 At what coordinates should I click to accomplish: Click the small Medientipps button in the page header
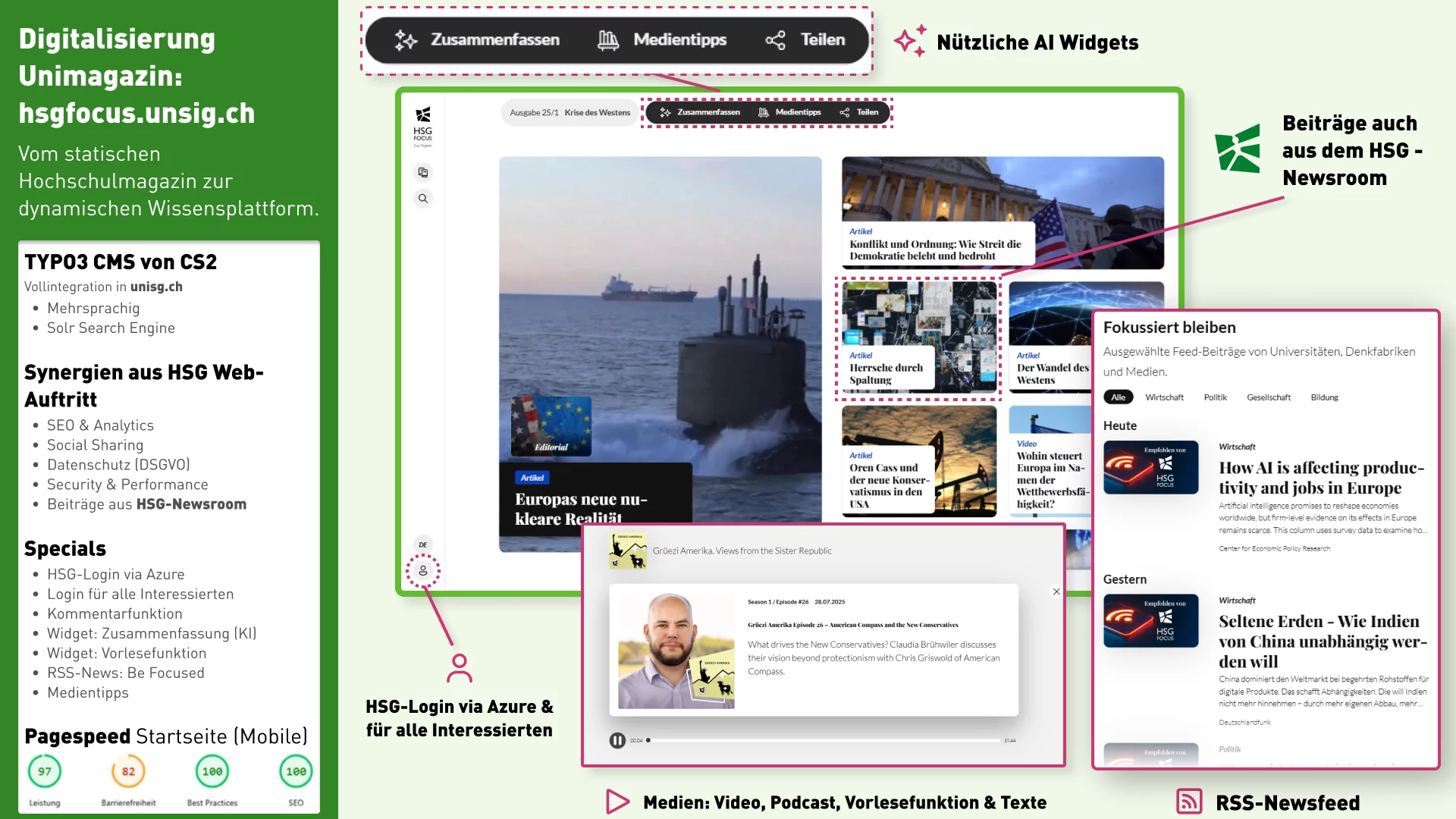[789, 112]
